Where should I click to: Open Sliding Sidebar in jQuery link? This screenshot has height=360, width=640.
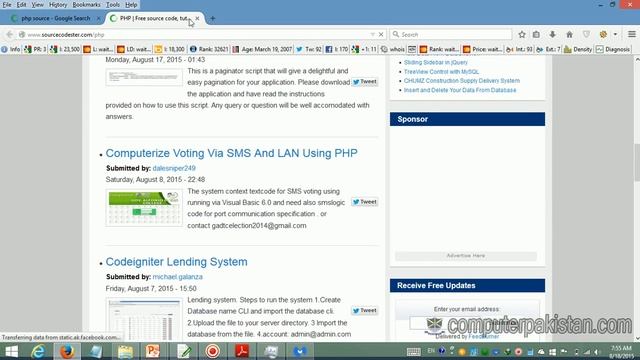click(x=436, y=62)
